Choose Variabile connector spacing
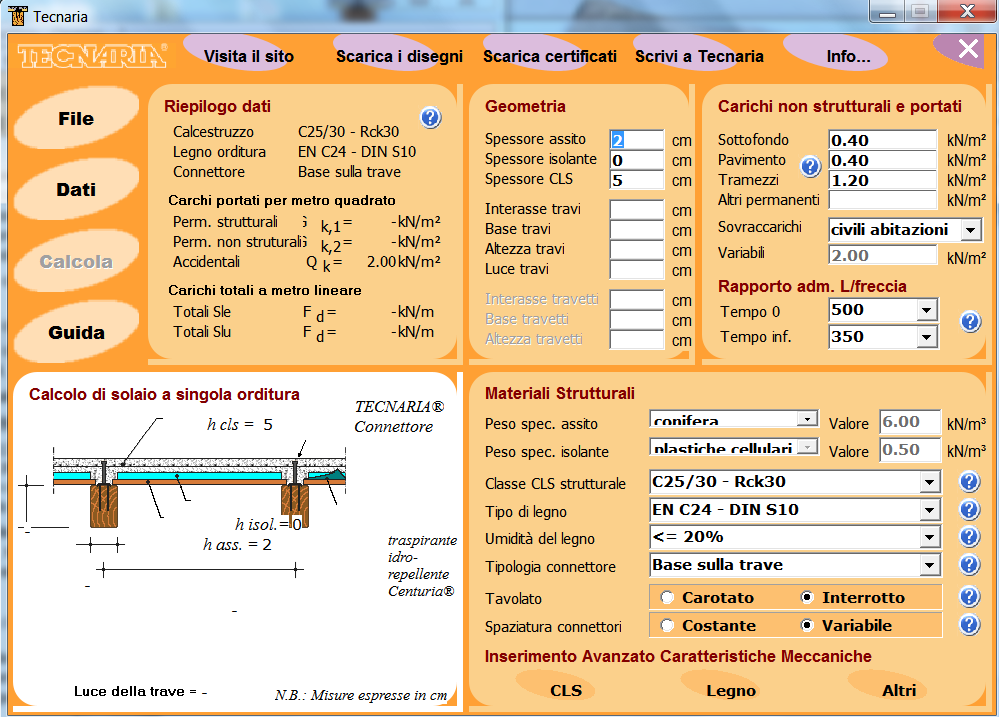 (x=807, y=626)
